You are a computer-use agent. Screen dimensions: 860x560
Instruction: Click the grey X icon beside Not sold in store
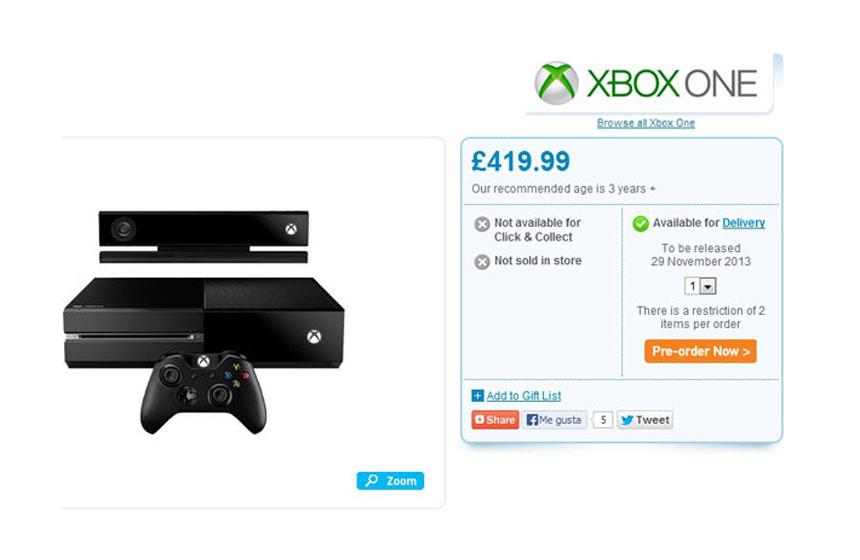[x=482, y=262]
